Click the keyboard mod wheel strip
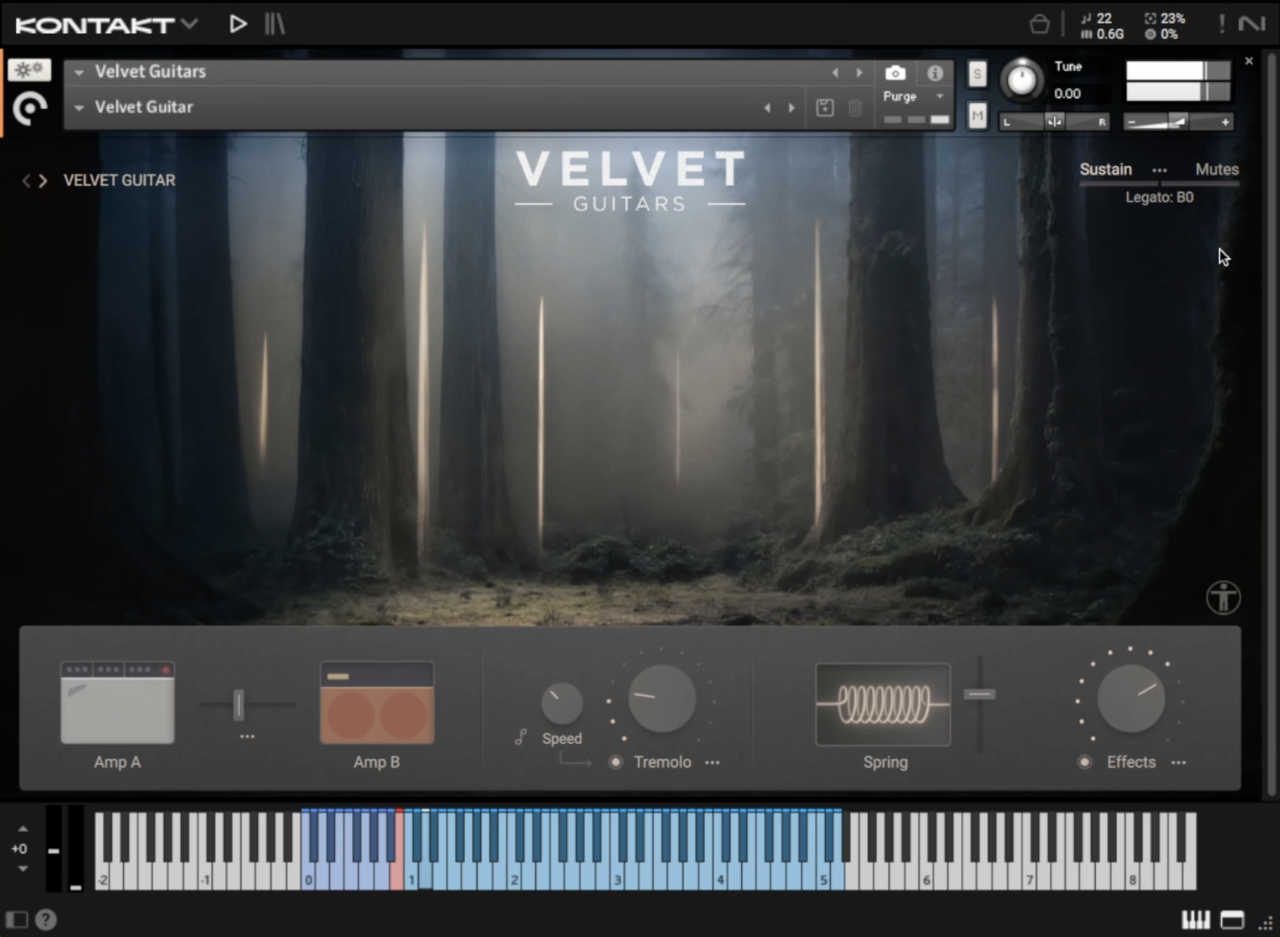This screenshot has height=937, width=1280. coord(75,849)
